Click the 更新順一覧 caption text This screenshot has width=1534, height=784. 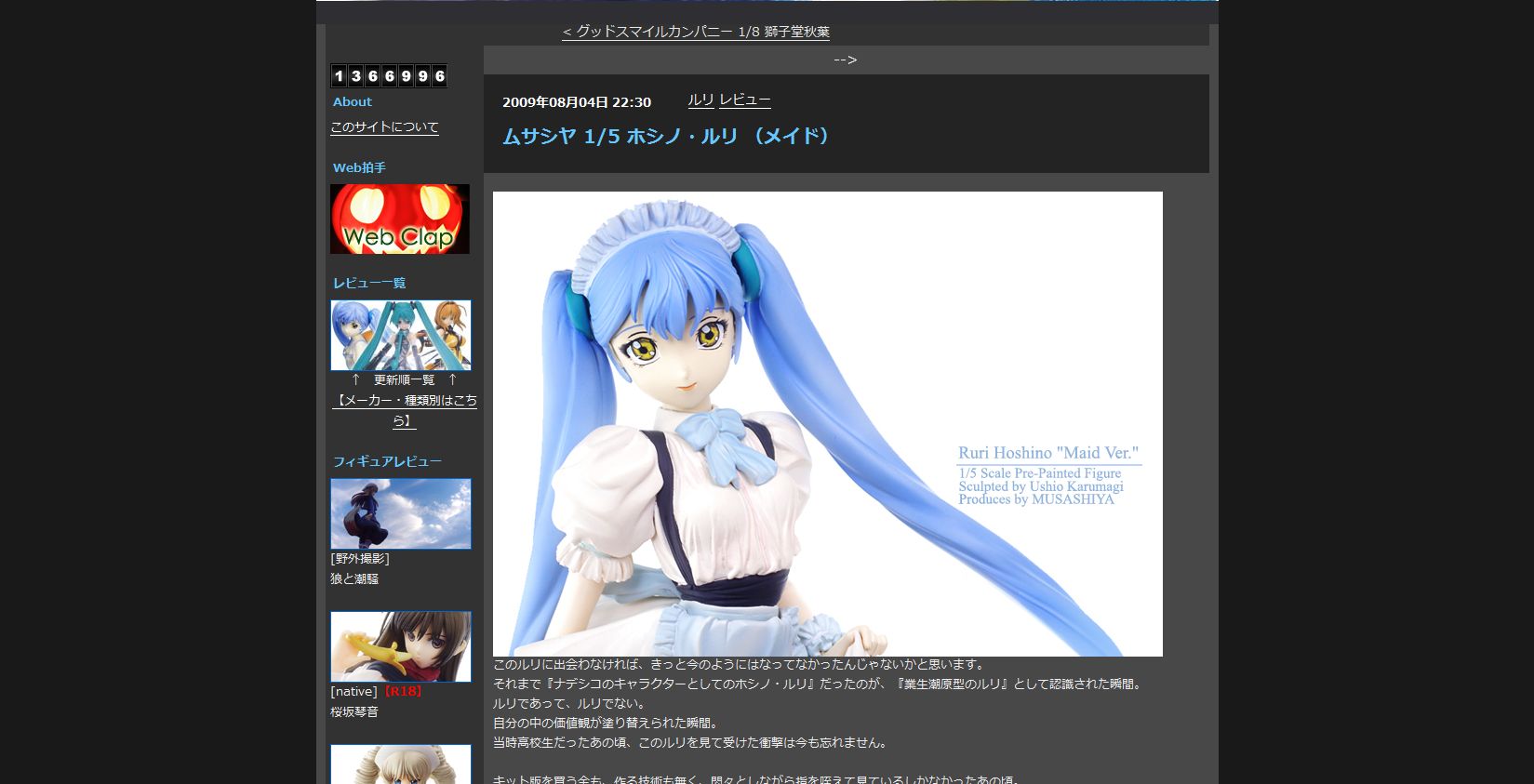pyautogui.click(x=405, y=380)
